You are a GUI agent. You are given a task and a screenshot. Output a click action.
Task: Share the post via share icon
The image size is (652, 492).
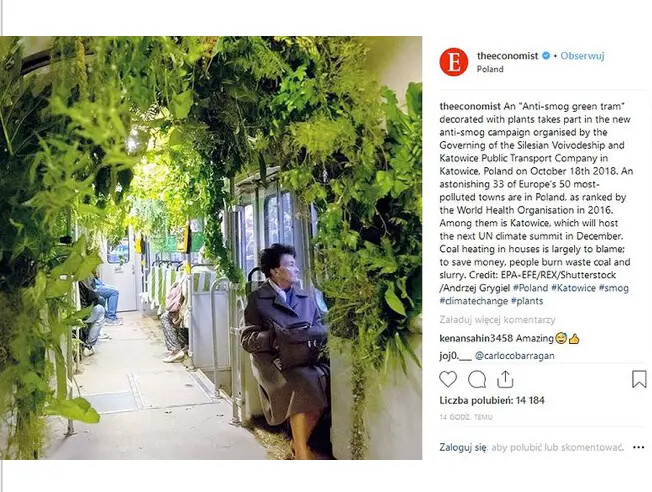click(x=505, y=379)
